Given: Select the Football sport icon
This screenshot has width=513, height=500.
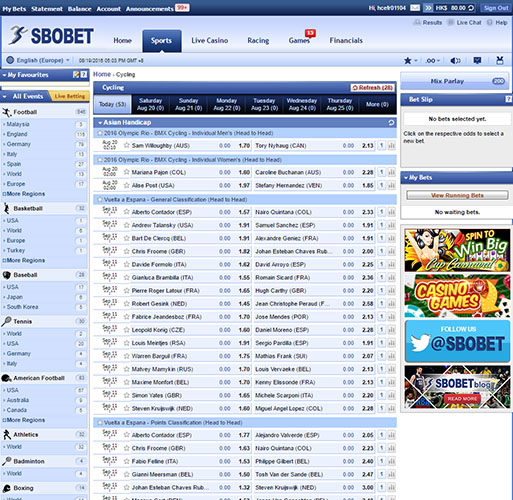Looking at the screenshot, I should coord(6,112).
